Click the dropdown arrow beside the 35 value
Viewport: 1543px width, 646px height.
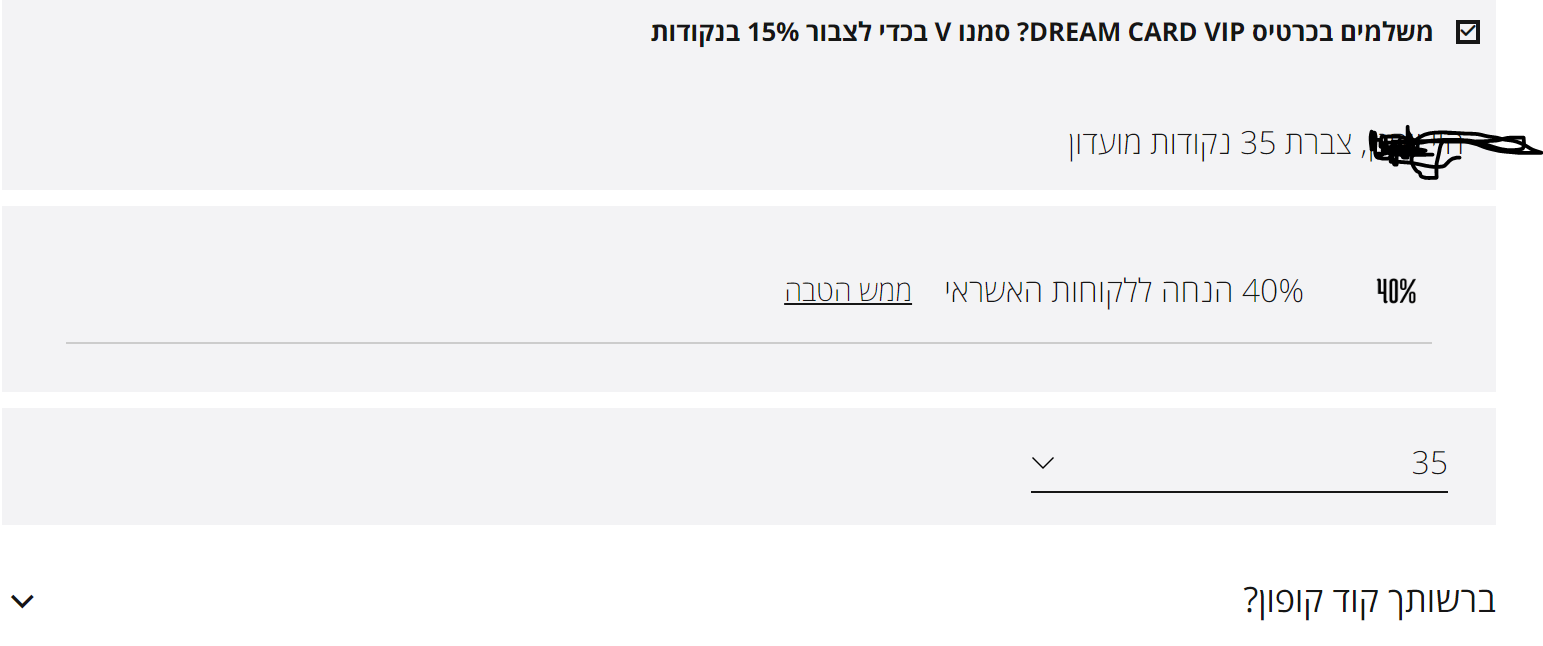click(x=1041, y=463)
